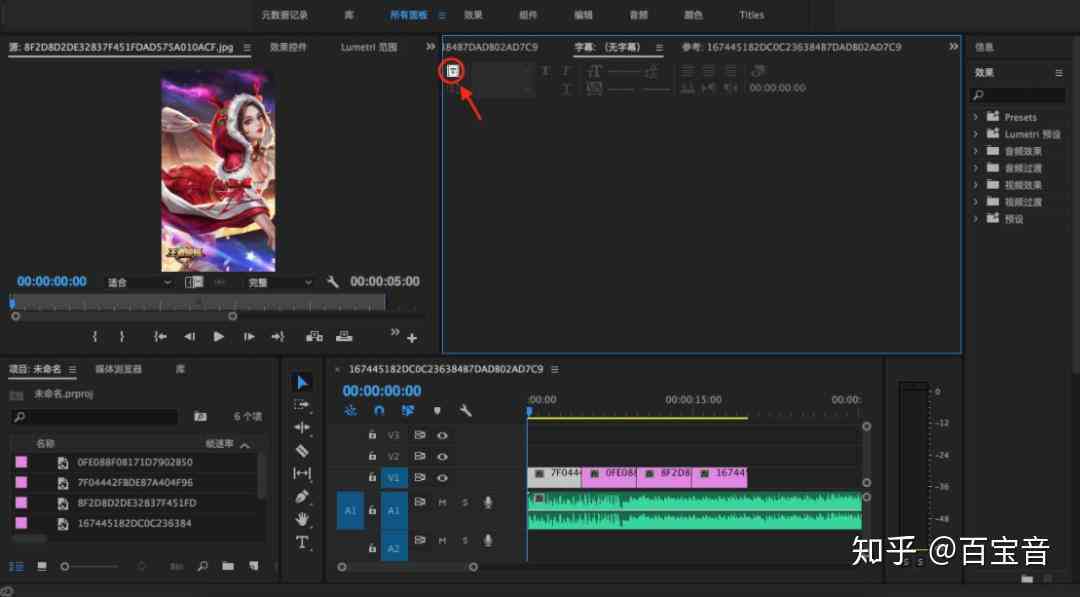Click the pink label swatch for 0FE088F08171D7902850
Viewport: 1080px width, 597px height.
(x=21, y=462)
